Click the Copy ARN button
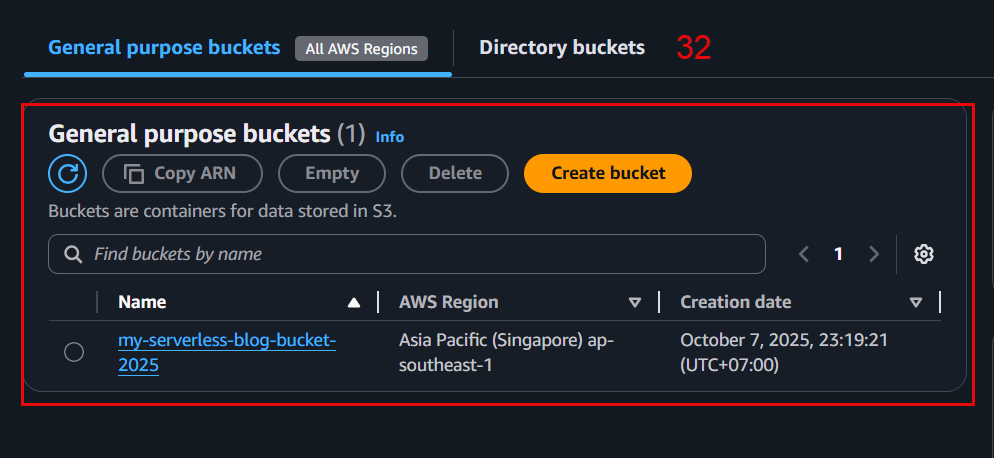The width and height of the screenshot is (994, 458). click(183, 173)
